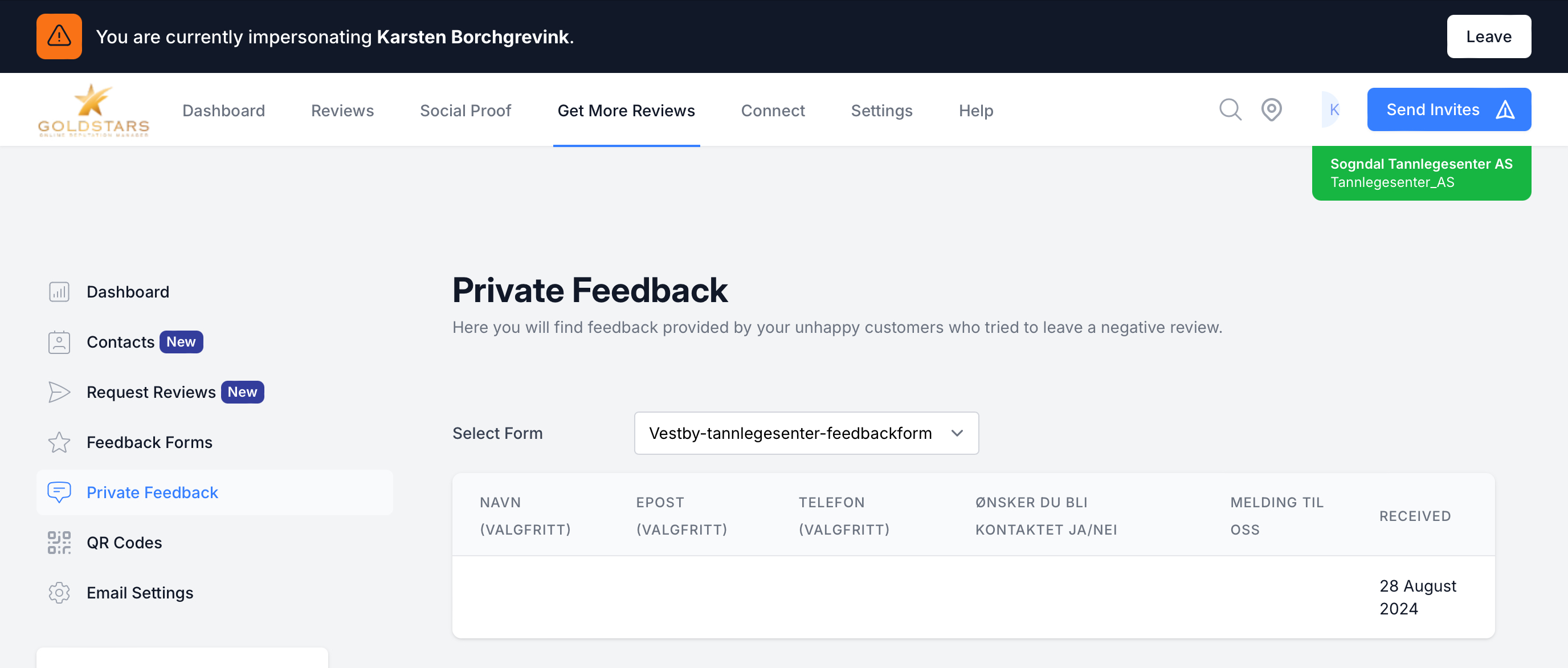Screen dimensions: 1568x668
Task: Click the location pin icon
Action: coord(1271,109)
